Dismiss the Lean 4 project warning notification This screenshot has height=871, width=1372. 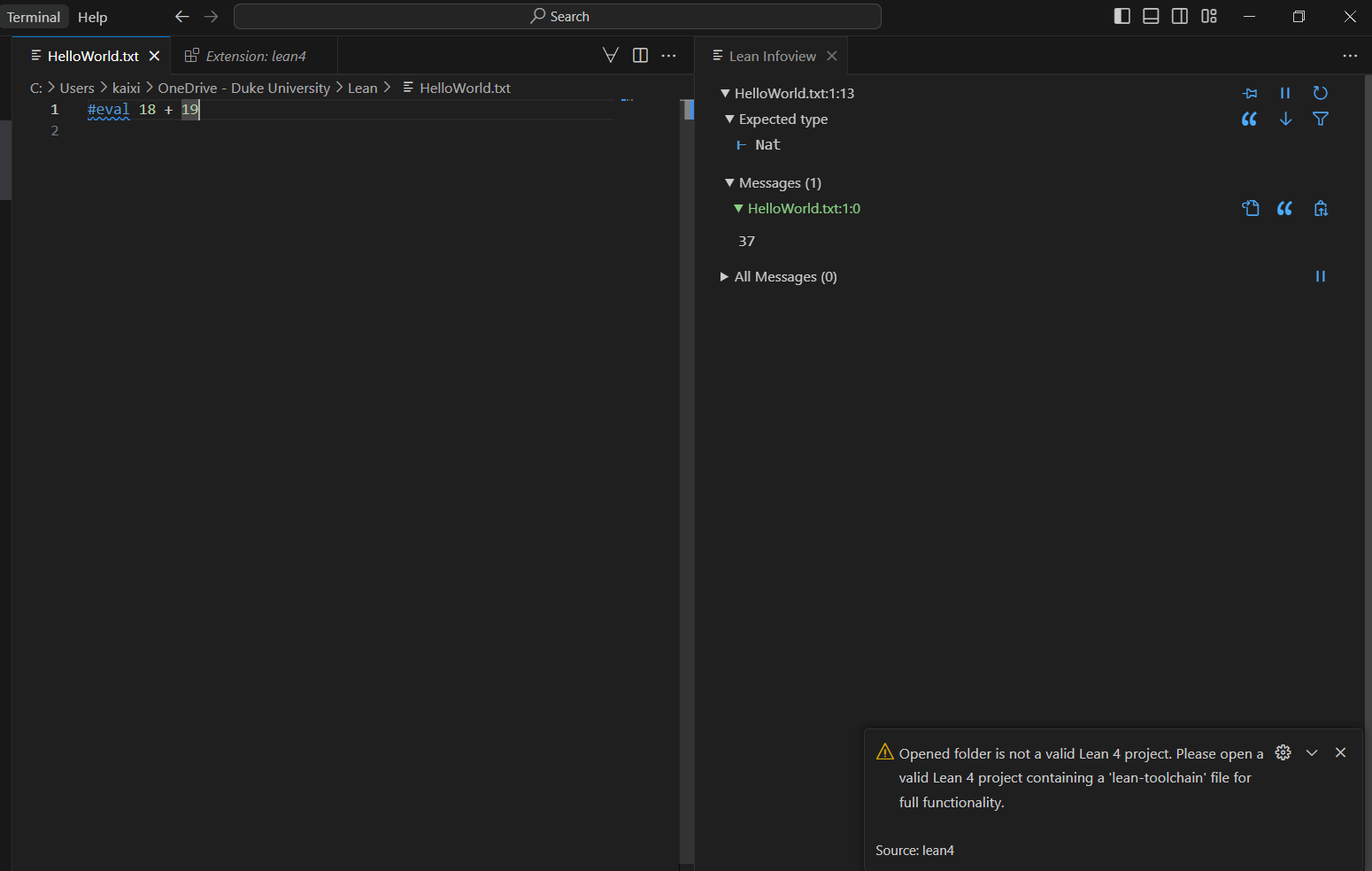pos(1341,752)
